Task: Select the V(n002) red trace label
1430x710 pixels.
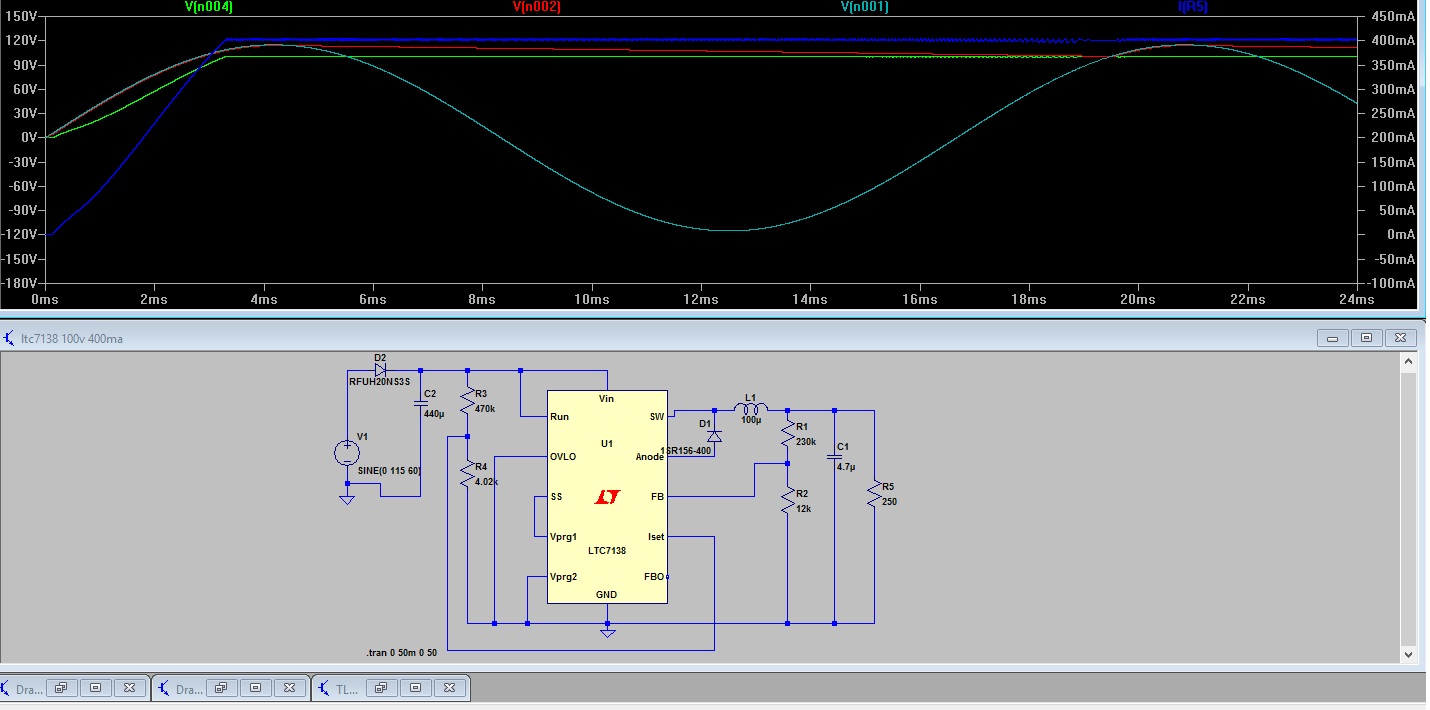Action: point(537,6)
